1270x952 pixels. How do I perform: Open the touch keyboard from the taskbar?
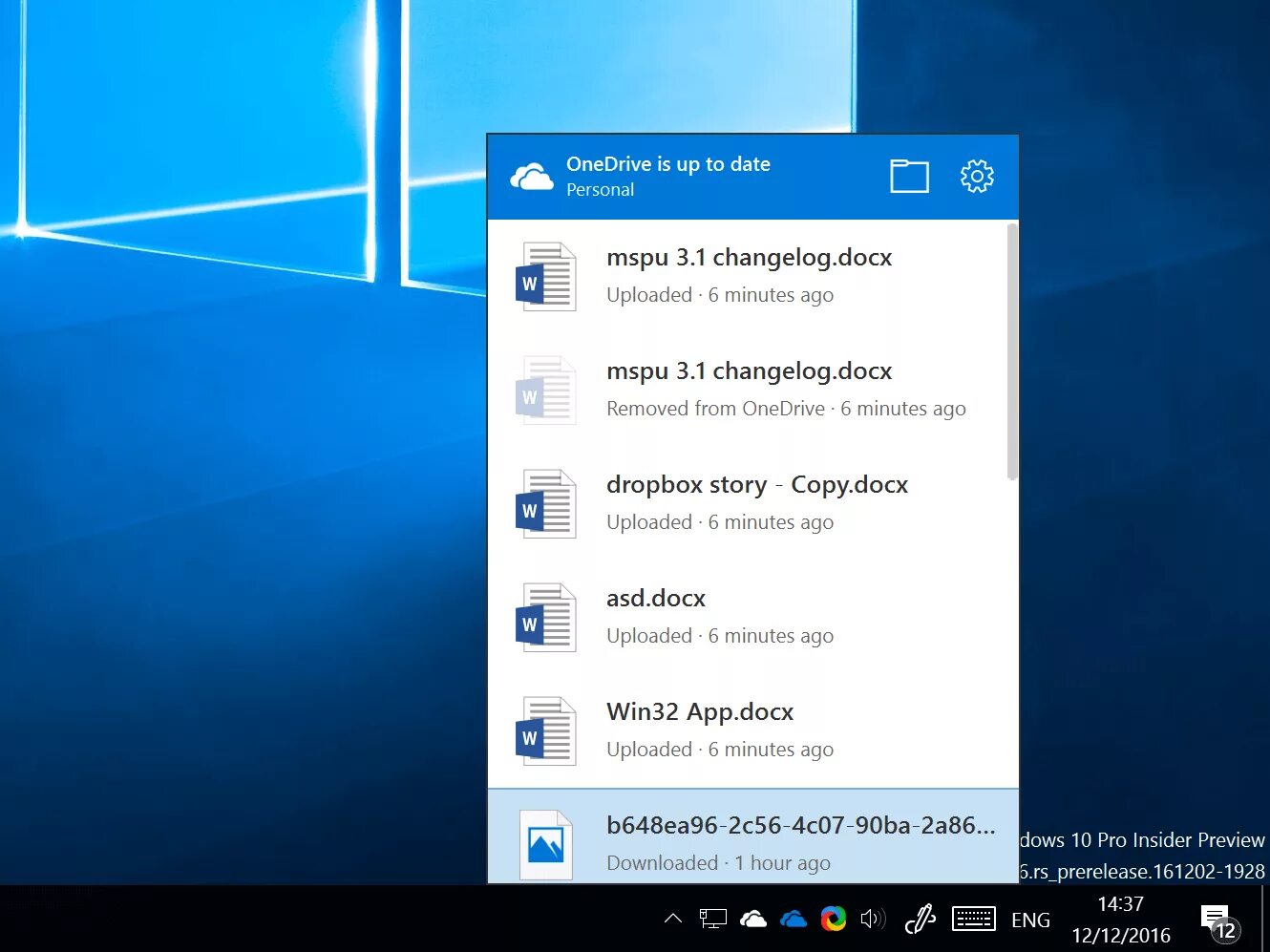point(973,919)
